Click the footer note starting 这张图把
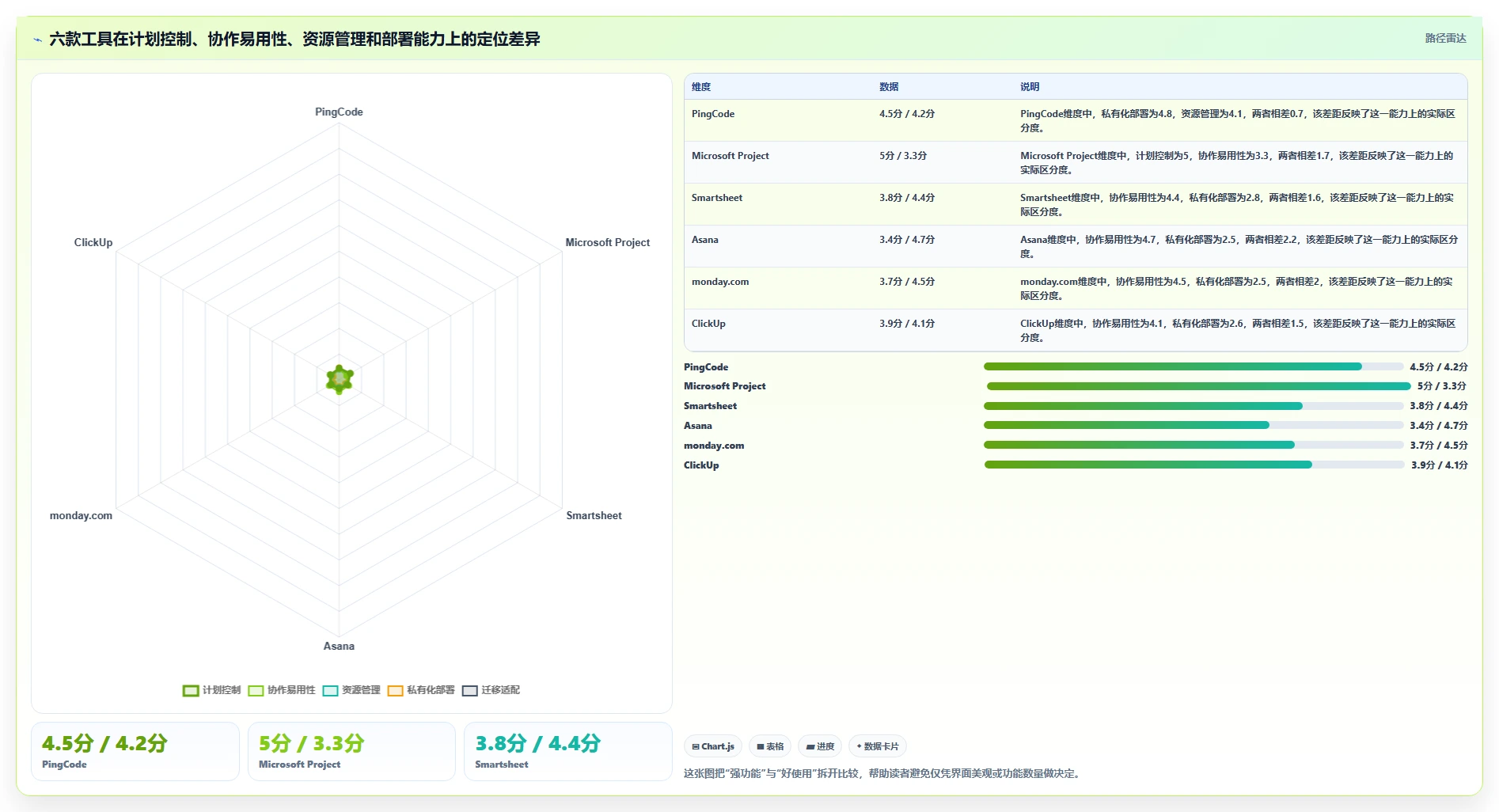The width and height of the screenshot is (1499, 812). [883, 773]
